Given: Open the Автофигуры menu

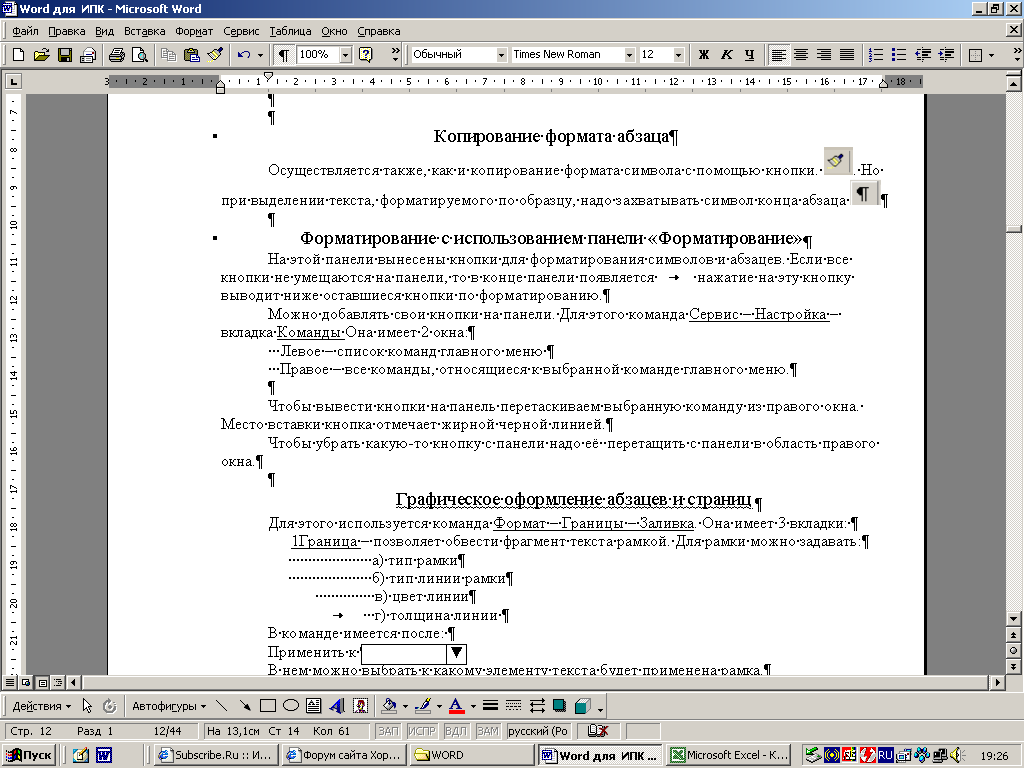Looking at the screenshot, I should 168,706.
